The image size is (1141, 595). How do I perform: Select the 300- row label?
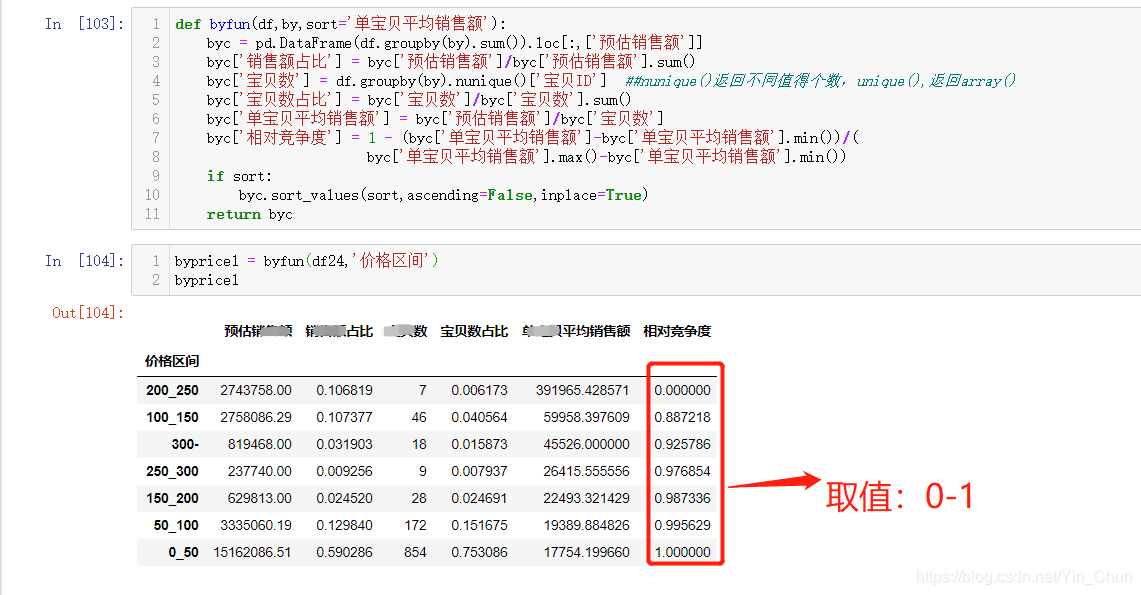tap(185, 444)
